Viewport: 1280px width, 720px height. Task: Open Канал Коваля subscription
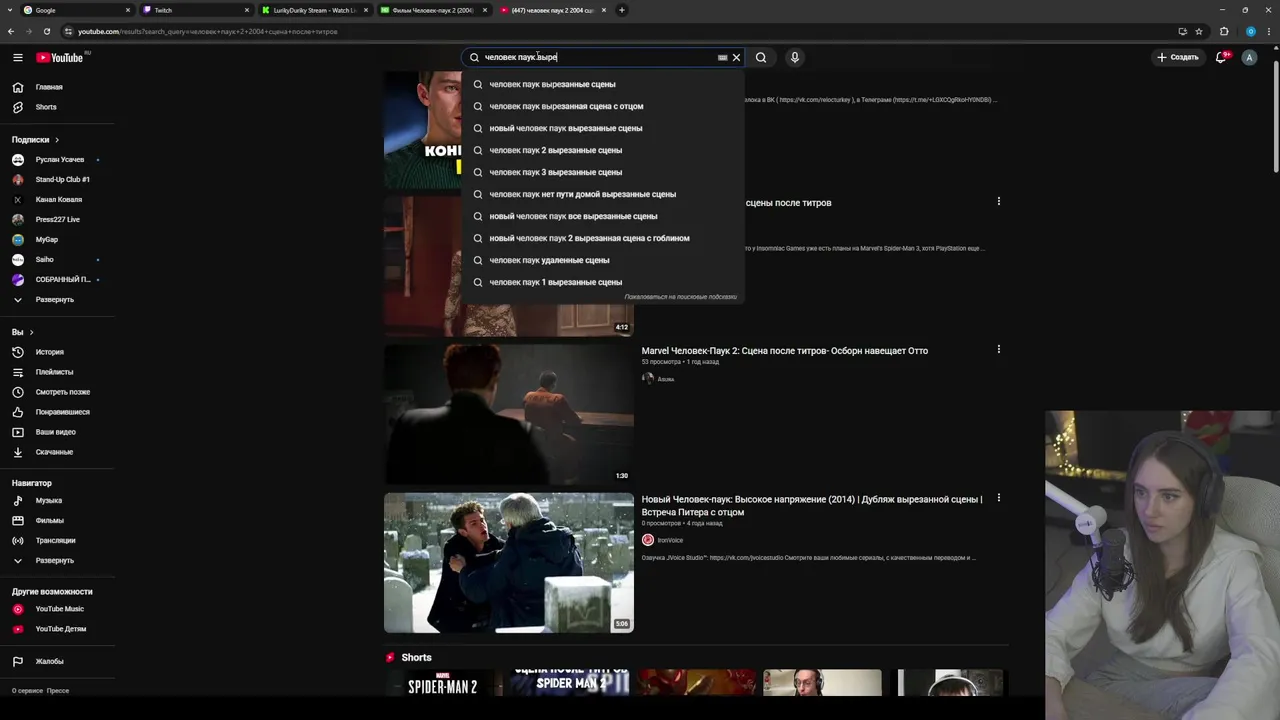pos(57,200)
